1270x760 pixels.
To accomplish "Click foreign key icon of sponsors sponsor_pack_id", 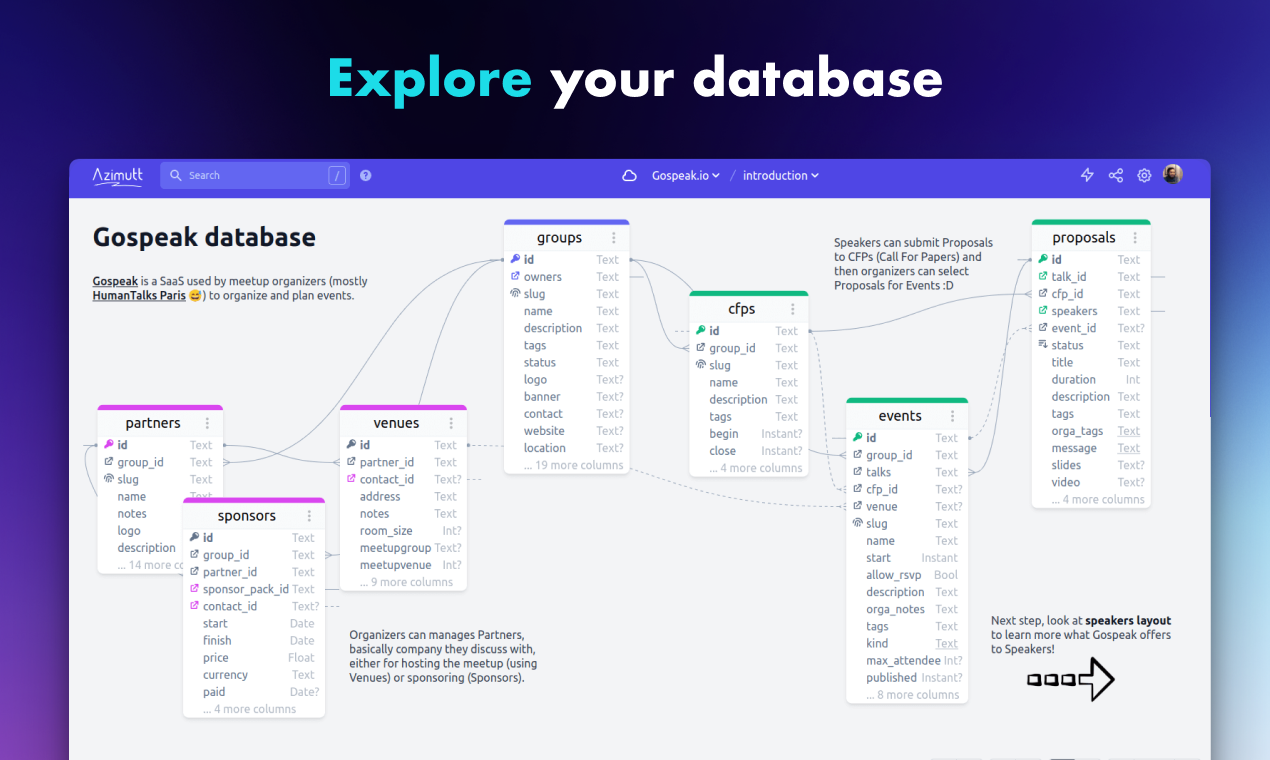I will pyautogui.click(x=194, y=589).
